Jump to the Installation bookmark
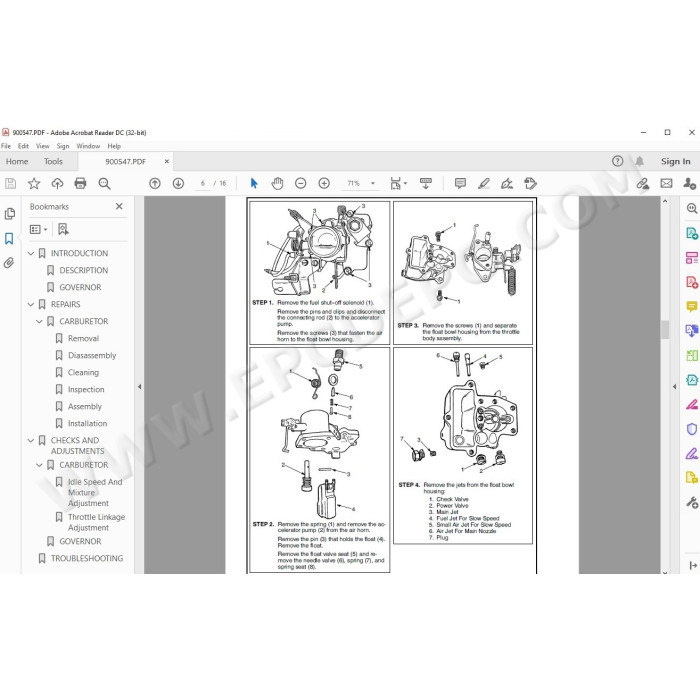Screen dimensions: 700x700 pos(88,423)
